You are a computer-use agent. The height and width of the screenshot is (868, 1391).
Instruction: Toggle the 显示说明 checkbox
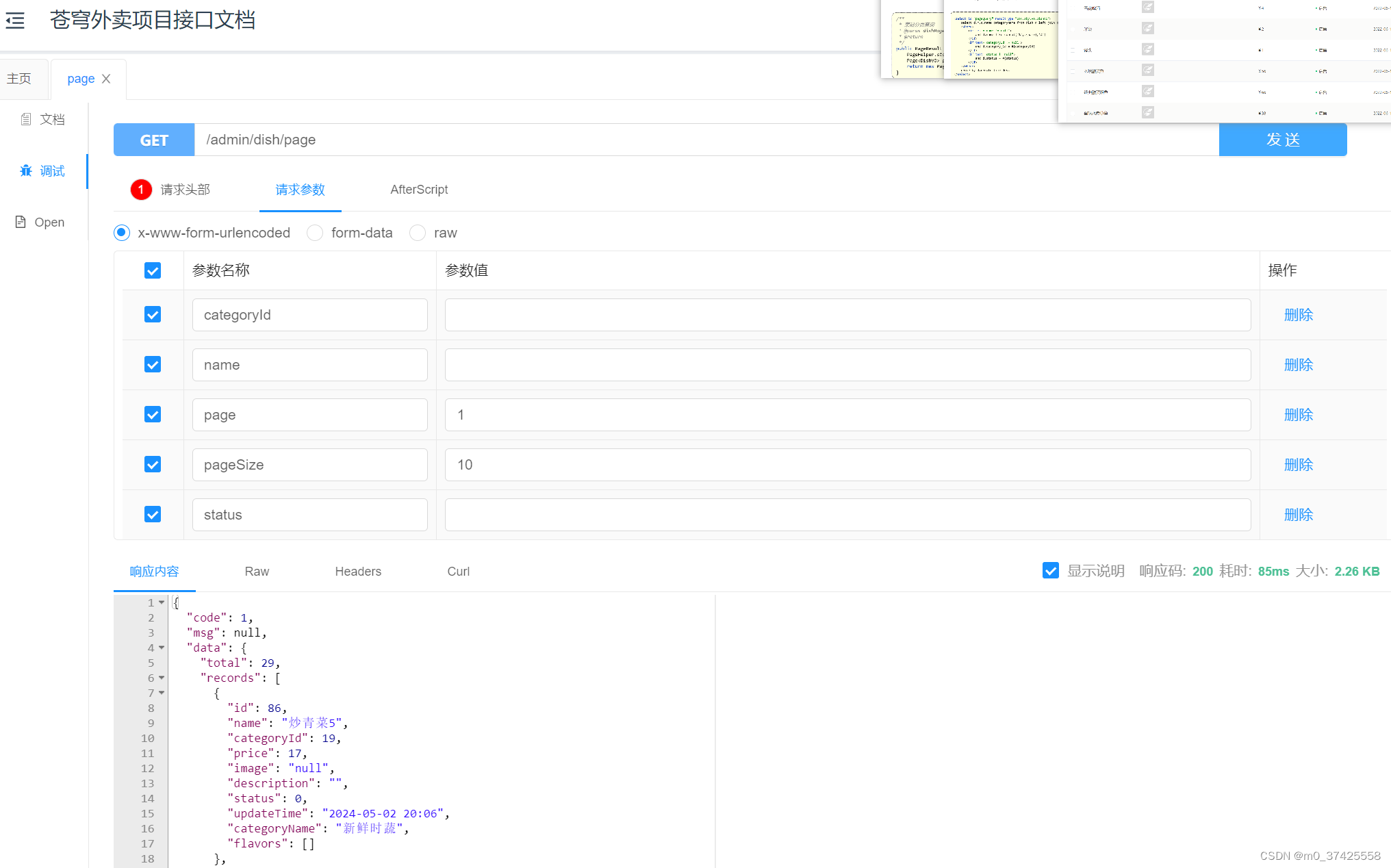pos(1050,570)
